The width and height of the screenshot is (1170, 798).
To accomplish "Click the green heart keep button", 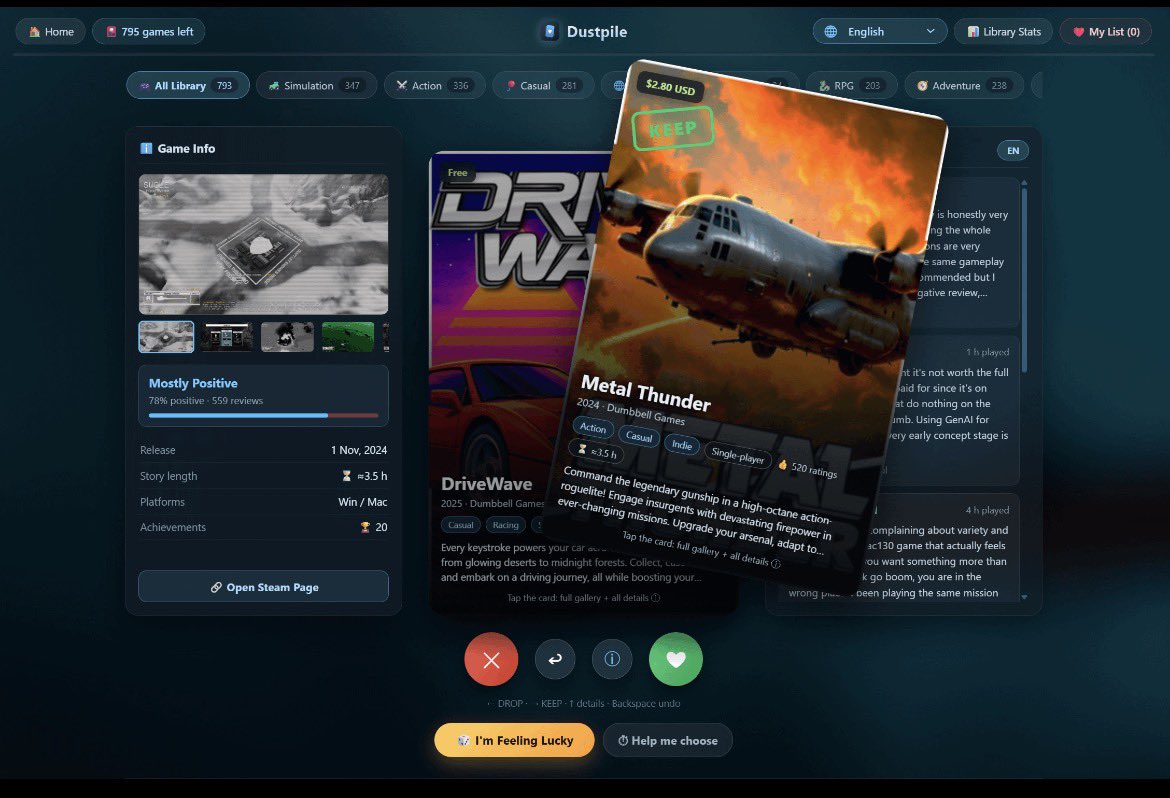I will pyautogui.click(x=676, y=659).
